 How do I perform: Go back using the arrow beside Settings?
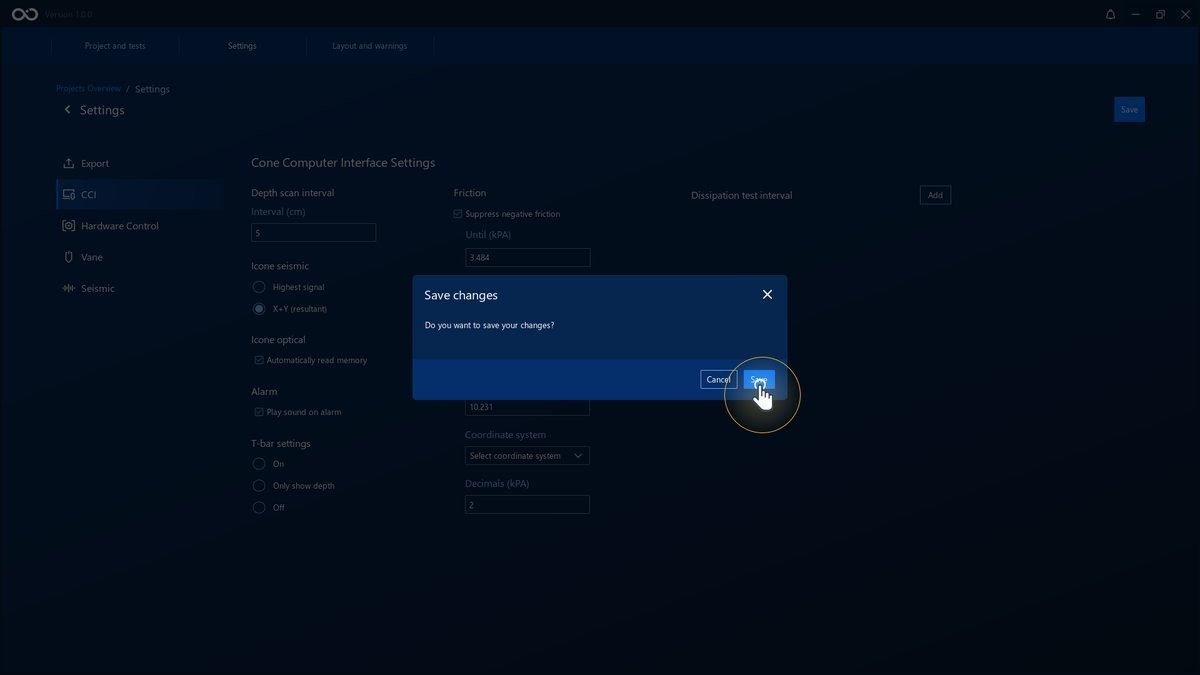(68, 110)
